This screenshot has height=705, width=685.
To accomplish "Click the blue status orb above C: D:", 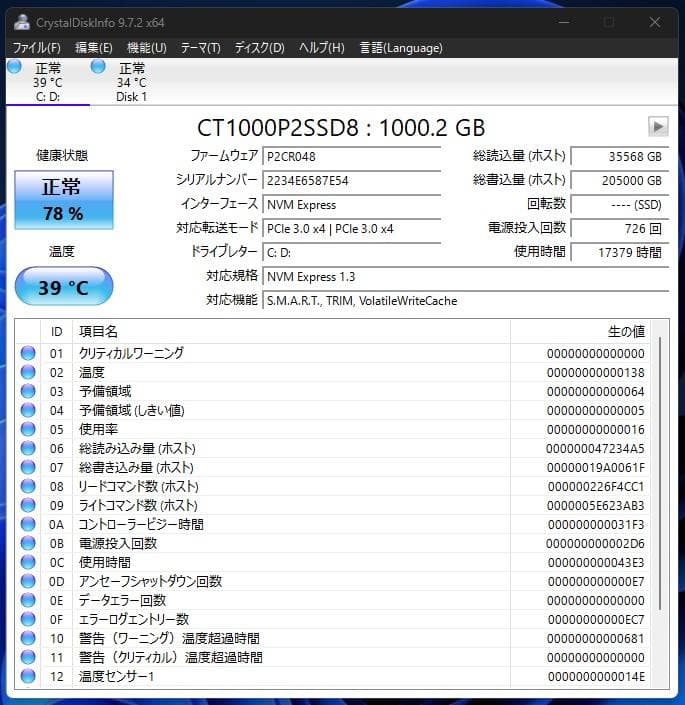I will pos(14,67).
